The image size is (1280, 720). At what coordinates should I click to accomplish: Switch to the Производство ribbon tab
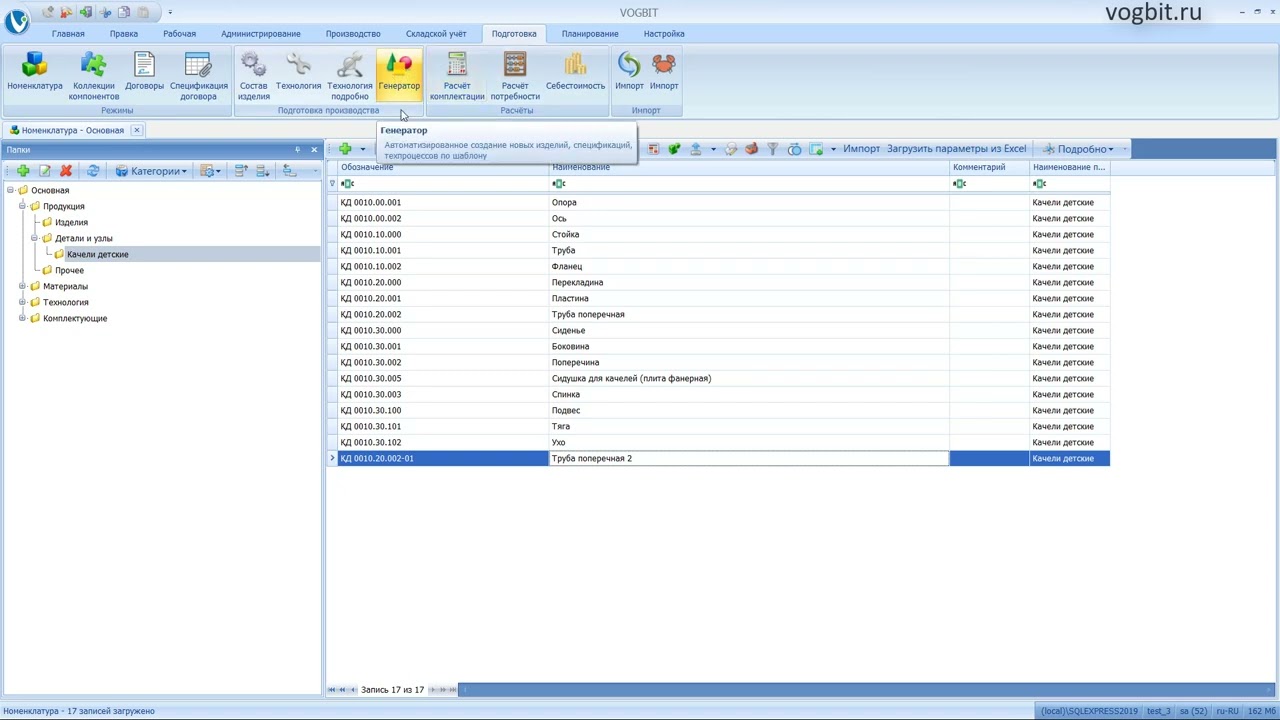pyautogui.click(x=353, y=34)
